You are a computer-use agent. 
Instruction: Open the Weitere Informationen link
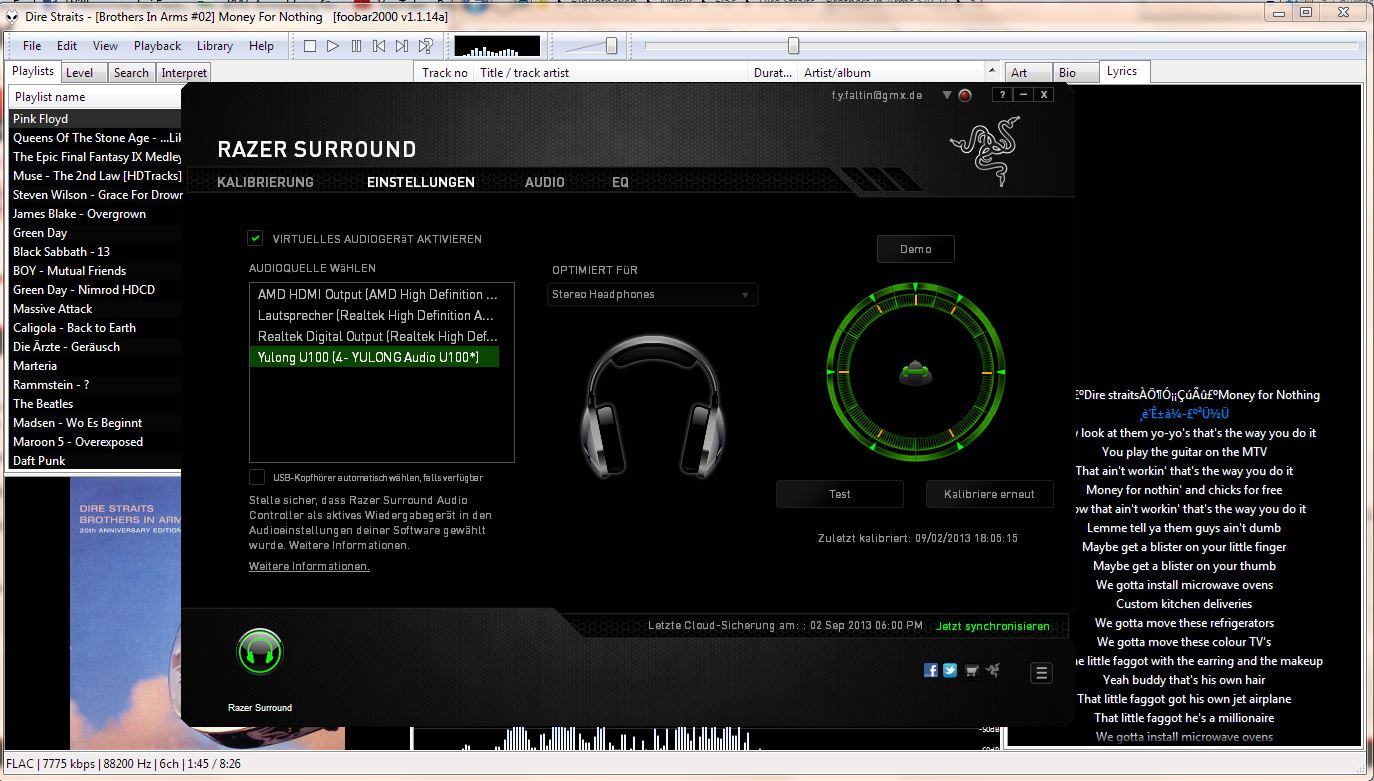point(309,566)
